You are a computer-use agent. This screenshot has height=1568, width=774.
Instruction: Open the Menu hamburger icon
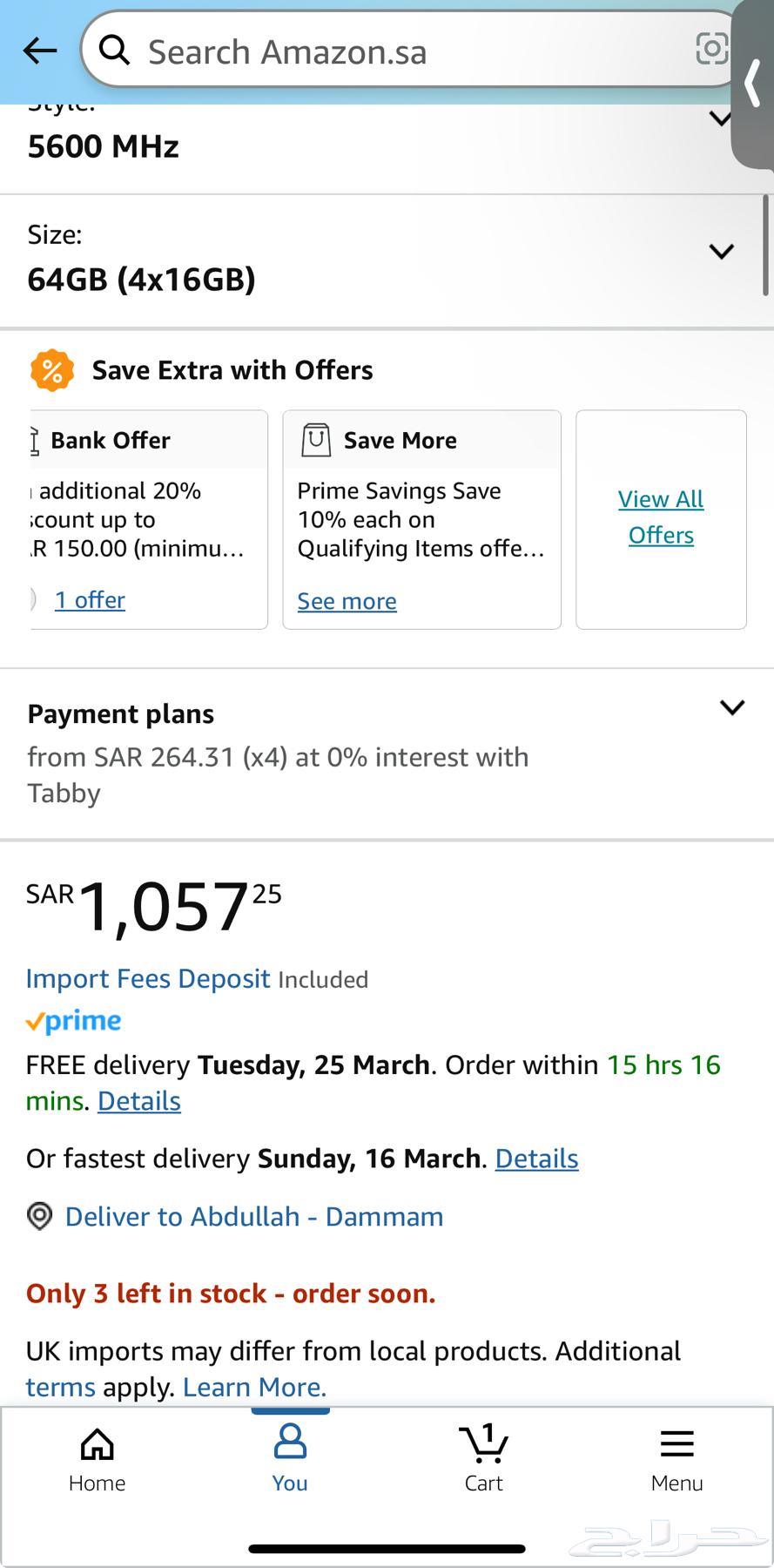tap(676, 1461)
